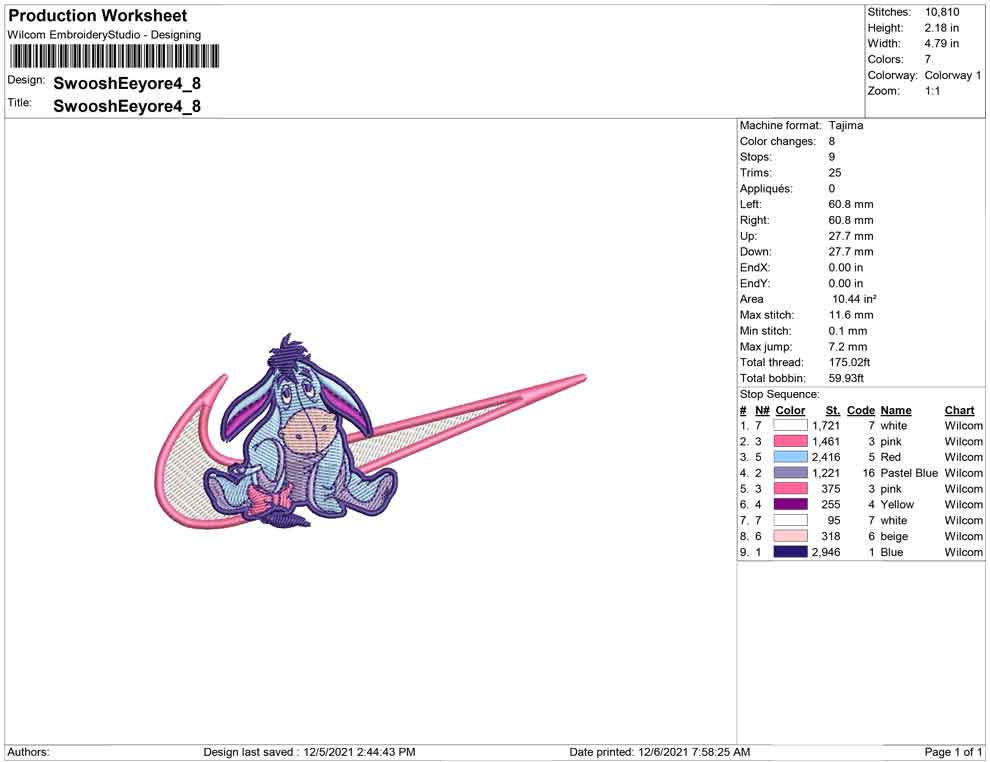Click the 'St.' column header
This screenshot has width=990, height=762.
click(833, 410)
